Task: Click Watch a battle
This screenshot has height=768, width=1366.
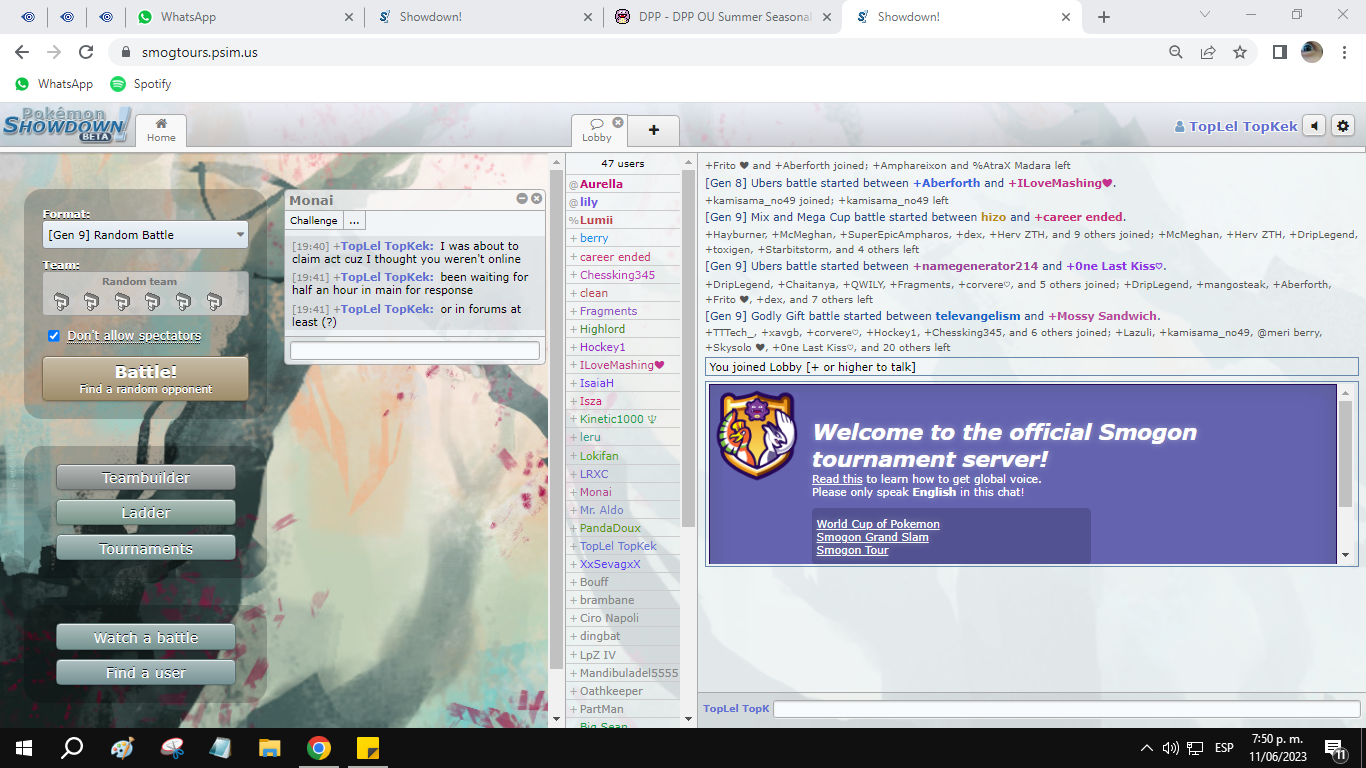Action: click(x=146, y=637)
